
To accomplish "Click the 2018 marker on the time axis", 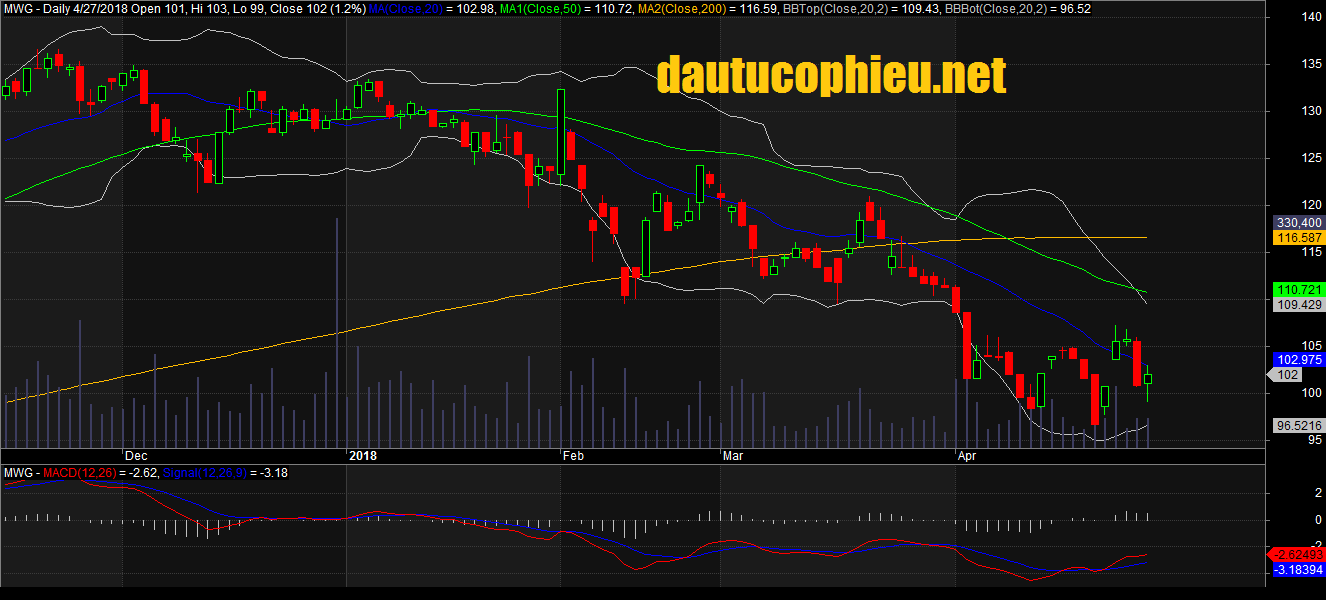I will point(362,456).
